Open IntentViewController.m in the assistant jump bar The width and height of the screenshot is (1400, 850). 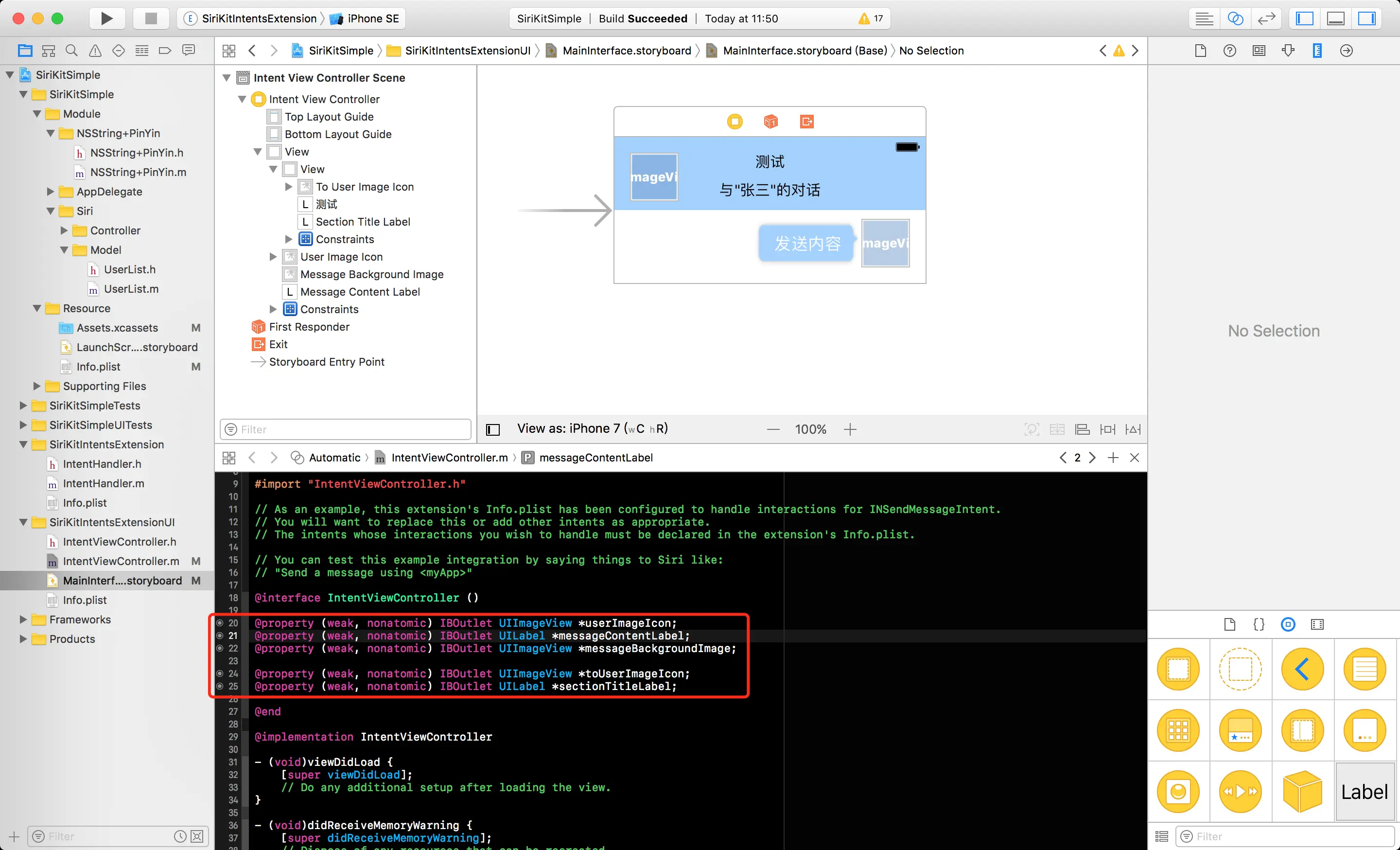449,458
